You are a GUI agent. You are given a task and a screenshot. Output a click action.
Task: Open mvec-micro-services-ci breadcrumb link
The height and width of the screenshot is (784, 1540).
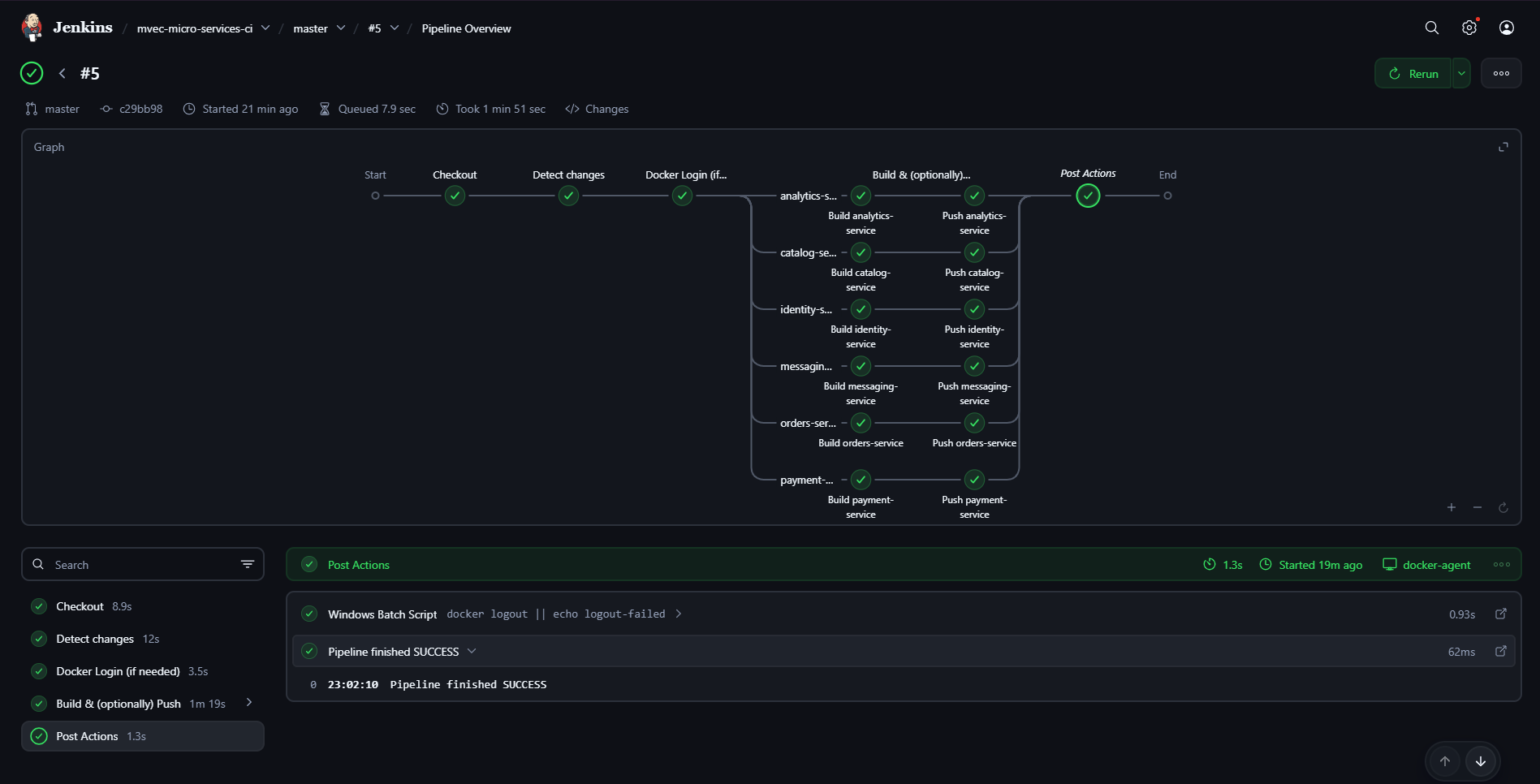click(x=195, y=28)
